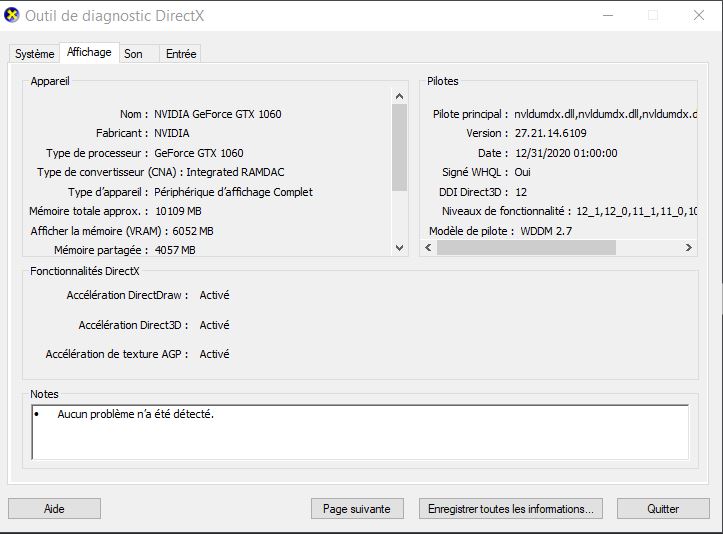Viewport: 723px width, 534px height.
Task: Open the Son tab
Action: [x=133, y=54]
